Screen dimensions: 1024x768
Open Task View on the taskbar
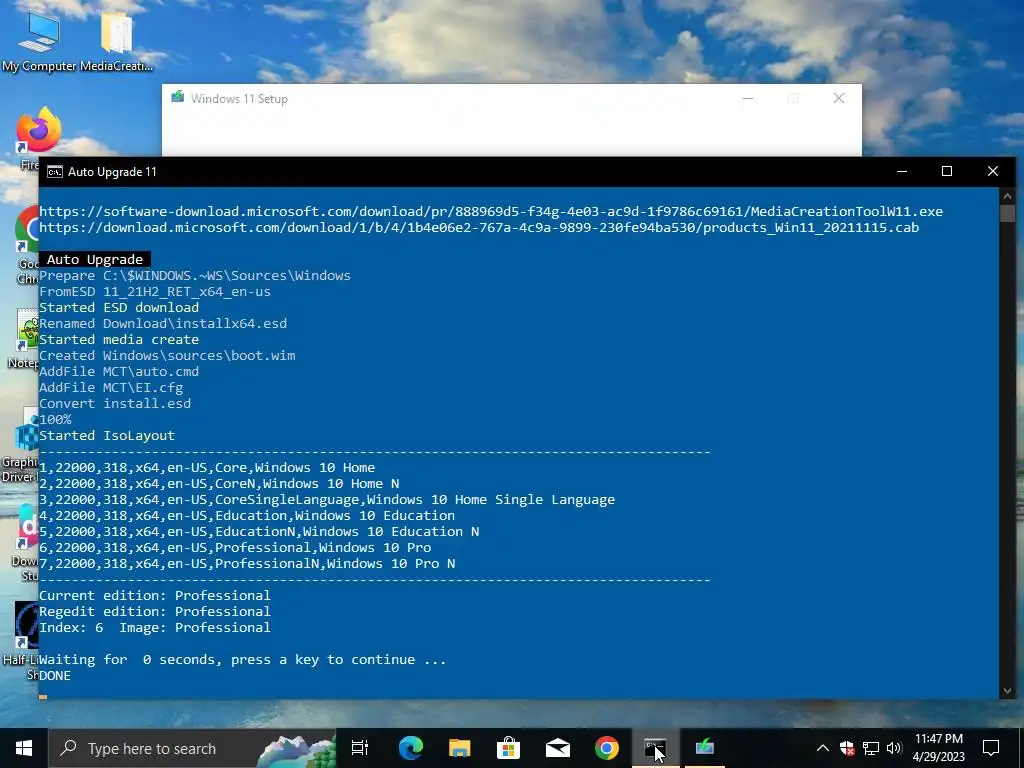360,748
